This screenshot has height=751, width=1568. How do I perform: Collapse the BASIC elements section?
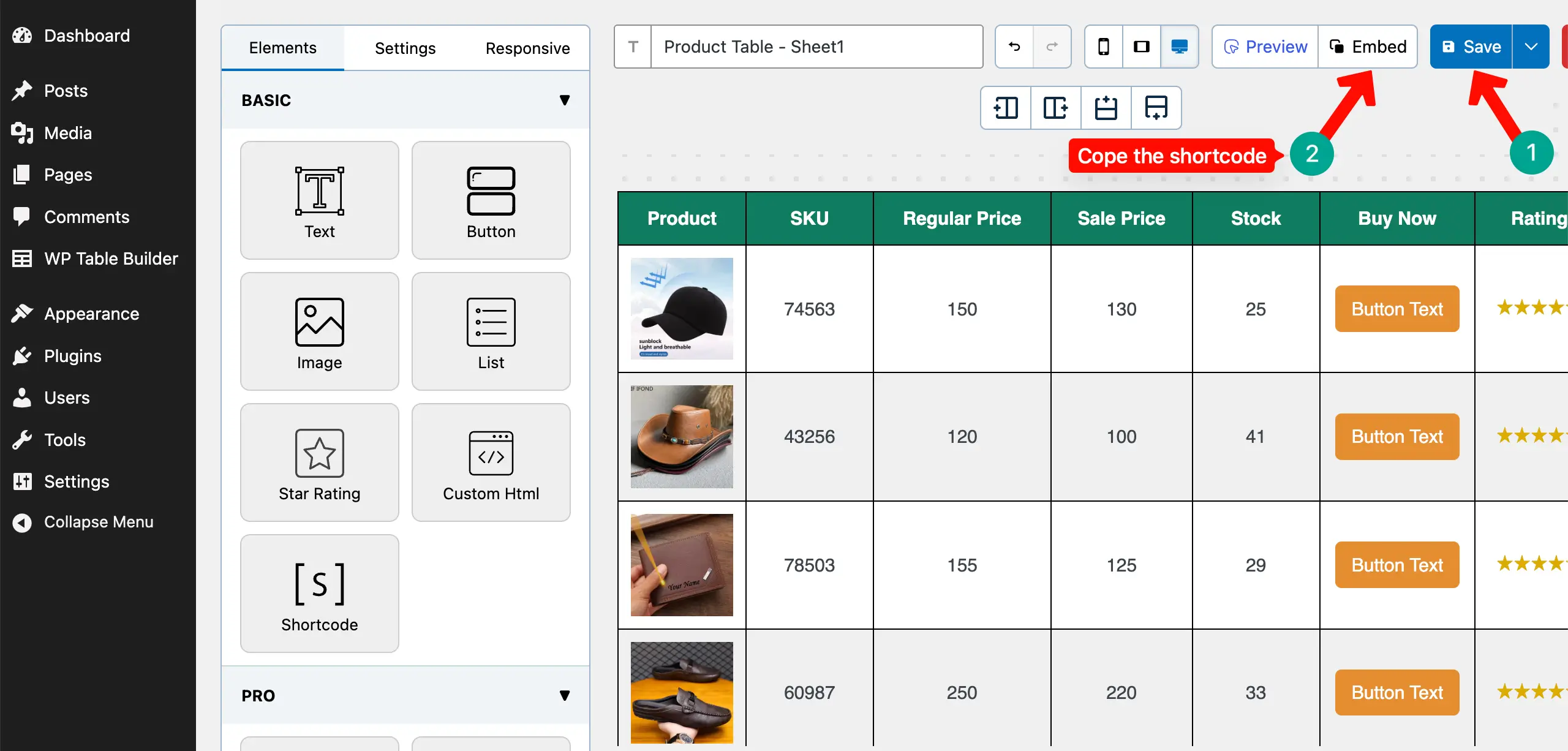565,100
